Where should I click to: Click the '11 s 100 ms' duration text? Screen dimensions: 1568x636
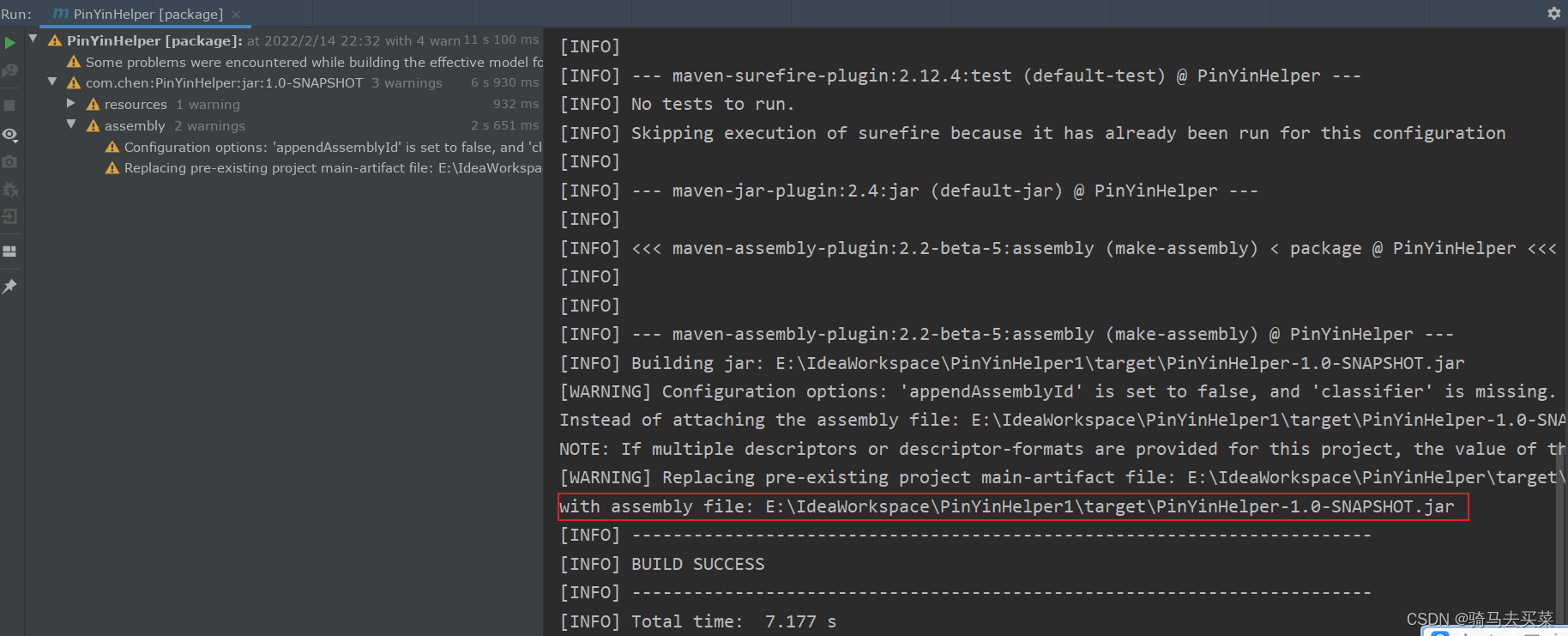pyautogui.click(x=502, y=39)
